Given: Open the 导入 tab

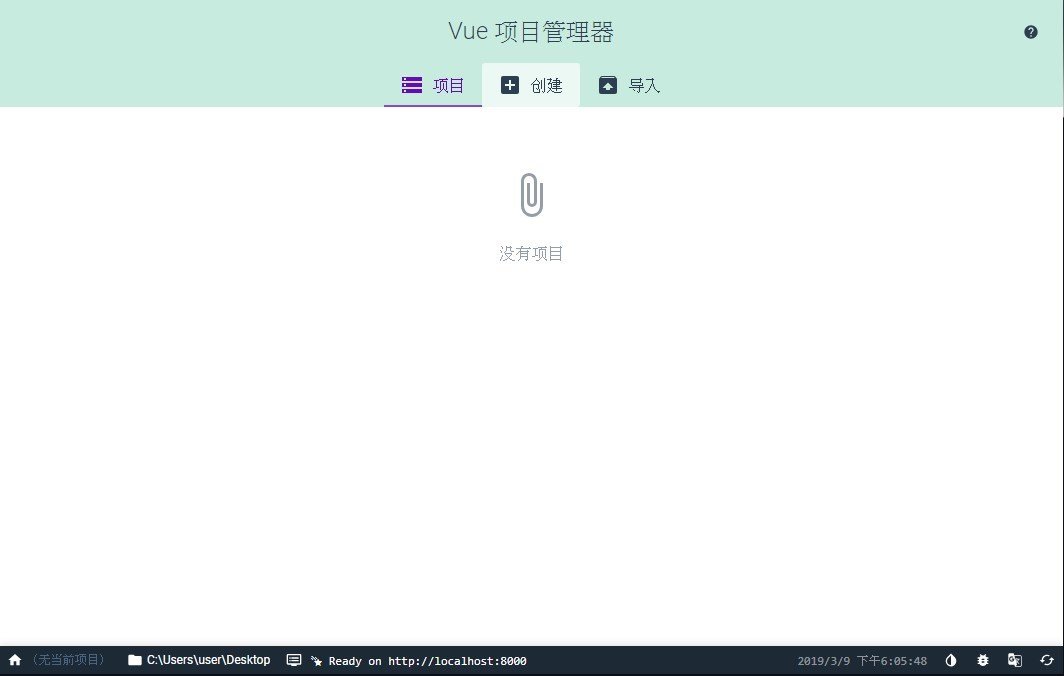Looking at the screenshot, I should [628, 85].
